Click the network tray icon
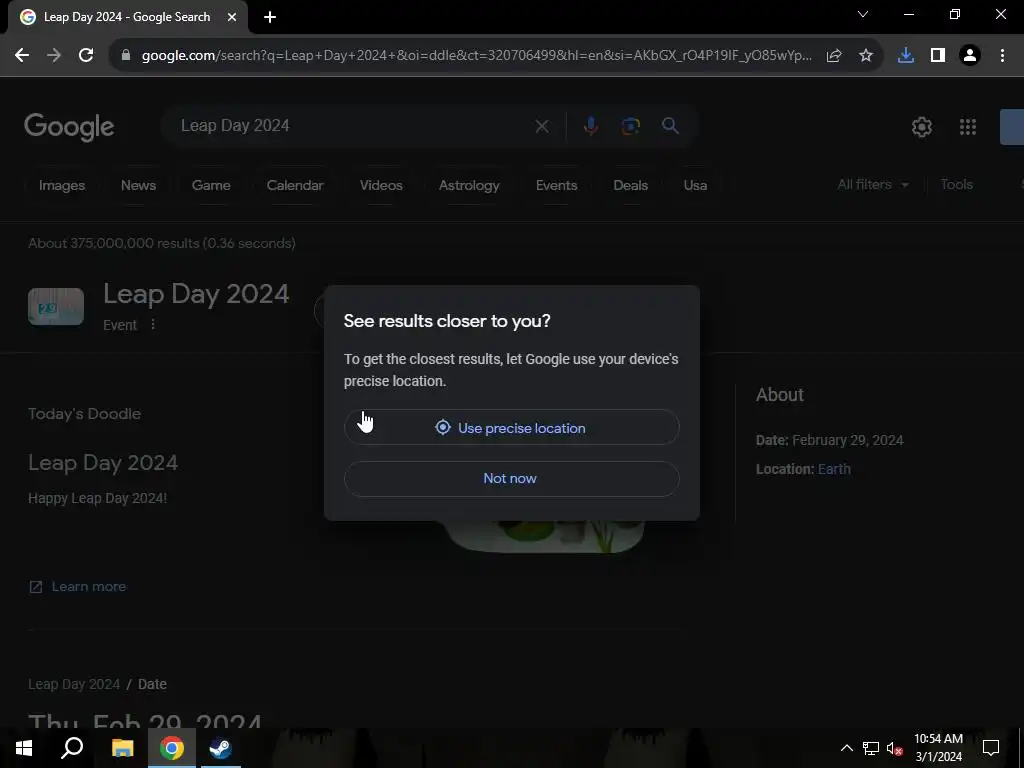This screenshot has width=1024, height=768. (871, 748)
